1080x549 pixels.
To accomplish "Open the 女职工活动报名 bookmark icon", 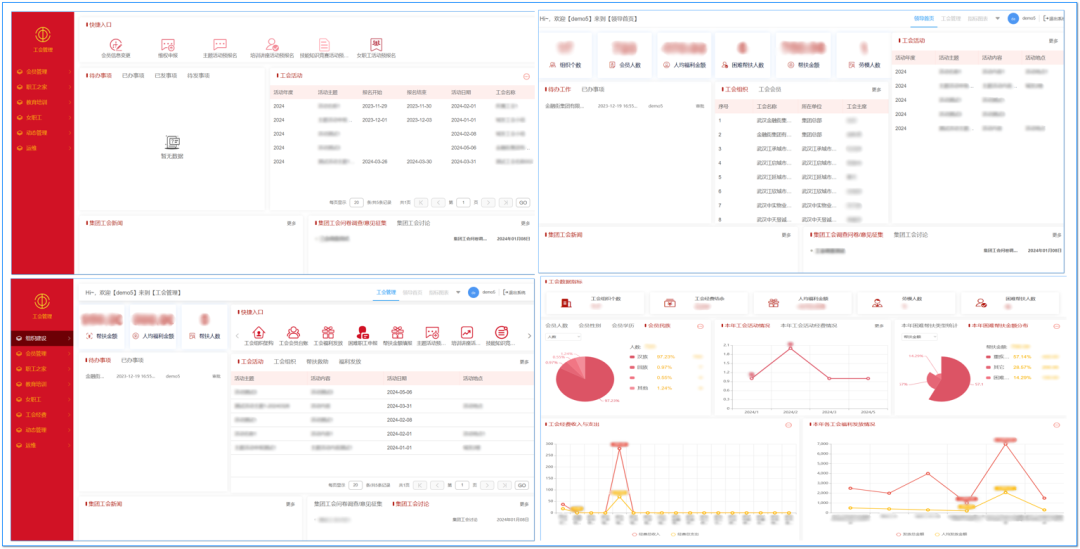I will 376,44.
